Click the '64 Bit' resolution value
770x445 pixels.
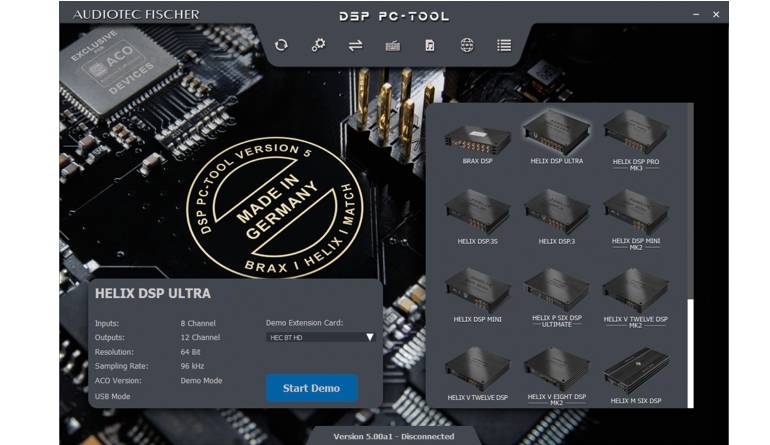point(190,352)
